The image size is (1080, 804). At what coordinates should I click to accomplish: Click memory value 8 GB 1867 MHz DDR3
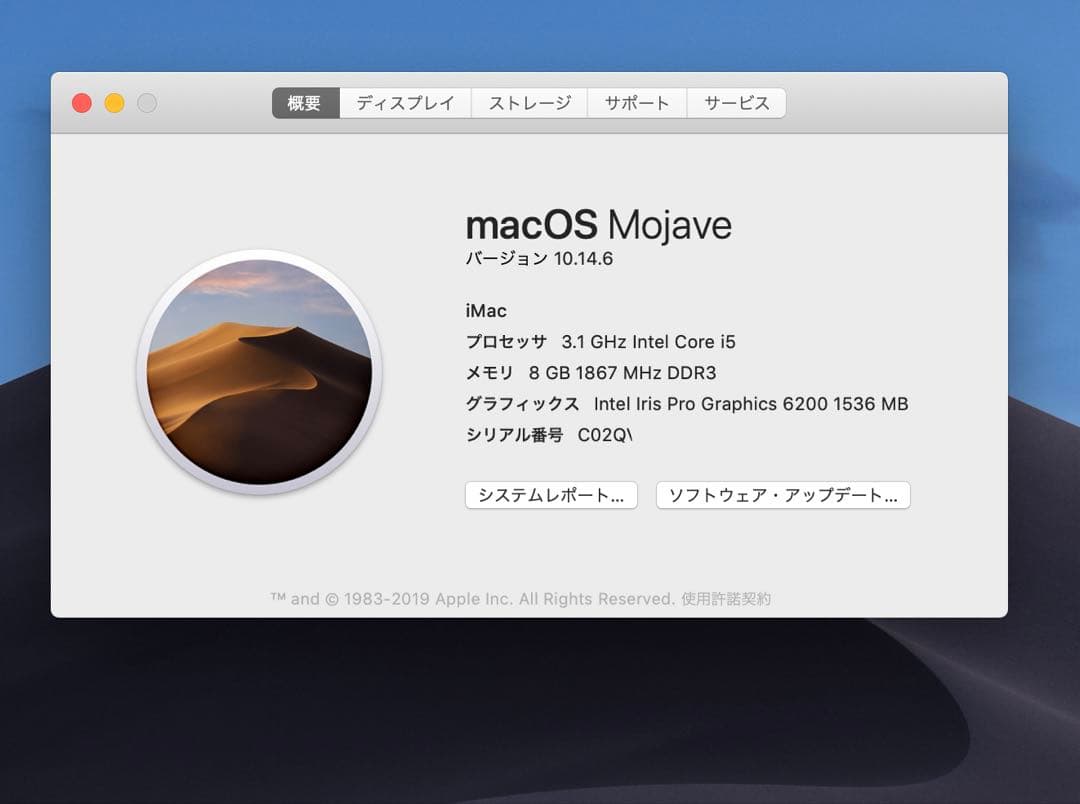tap(623, 373)
